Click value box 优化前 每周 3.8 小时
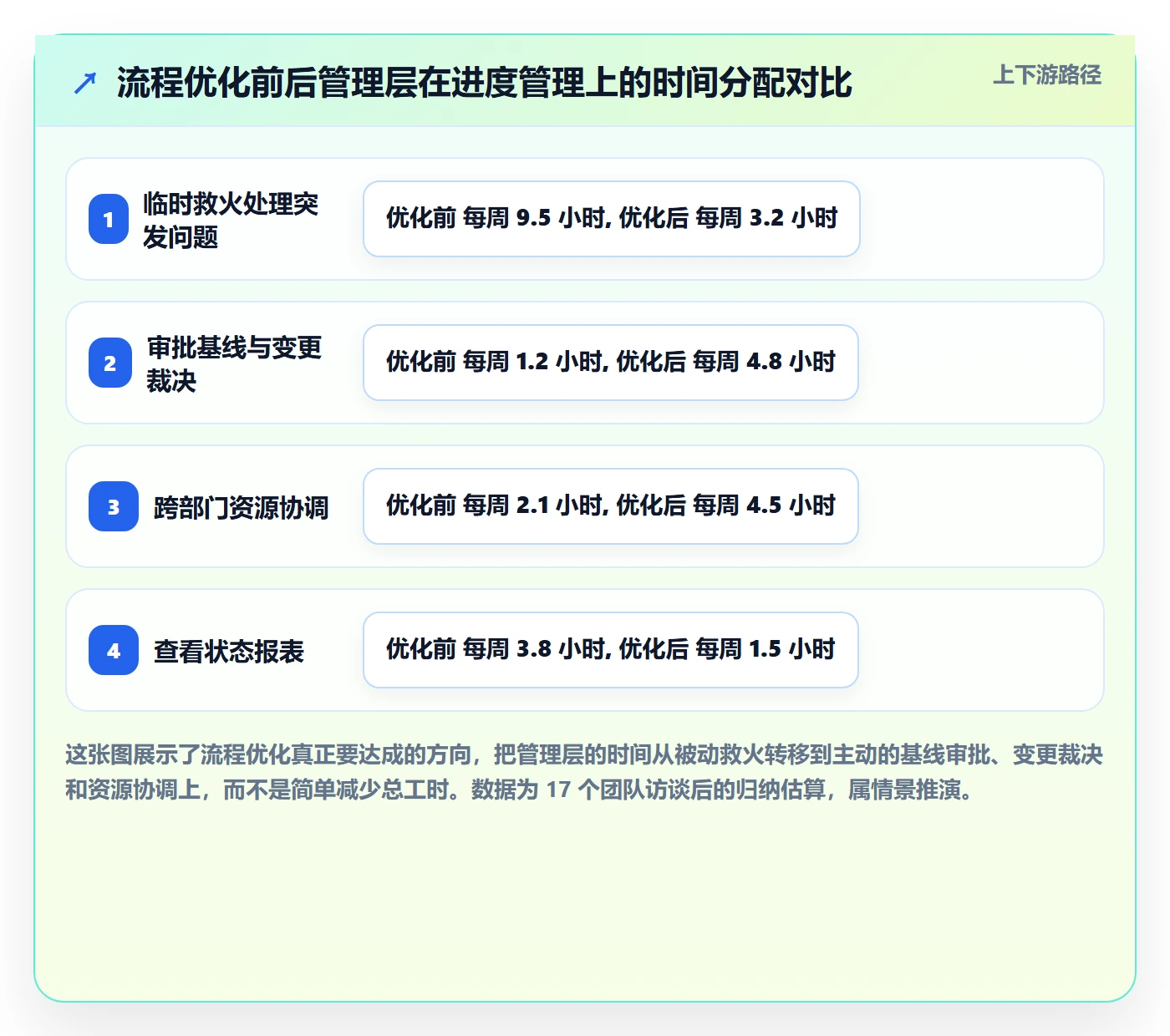Viewport: 1170px width, 1036px height. tap(611, 650)
